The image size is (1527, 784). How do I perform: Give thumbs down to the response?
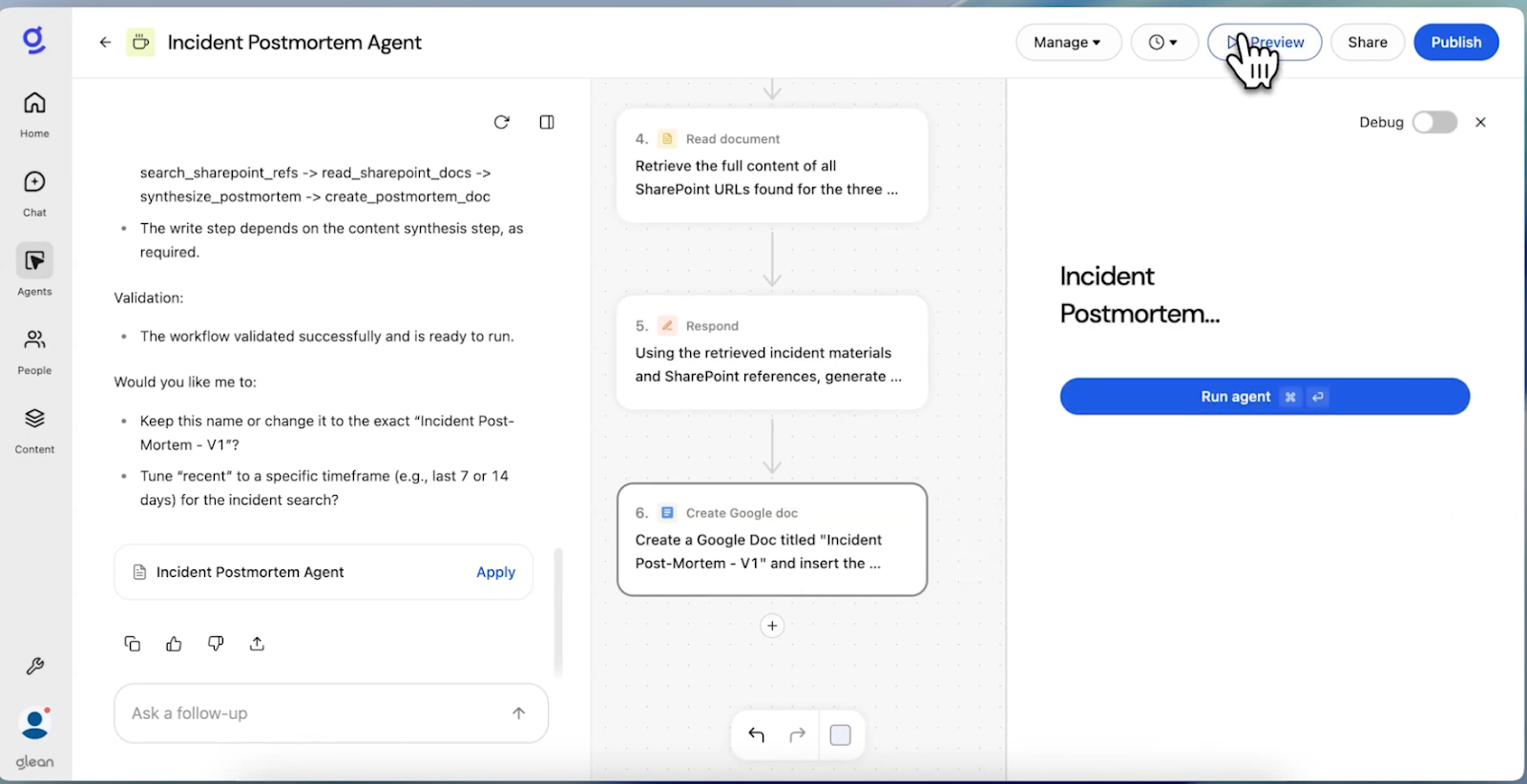click(x=216, y=644)
